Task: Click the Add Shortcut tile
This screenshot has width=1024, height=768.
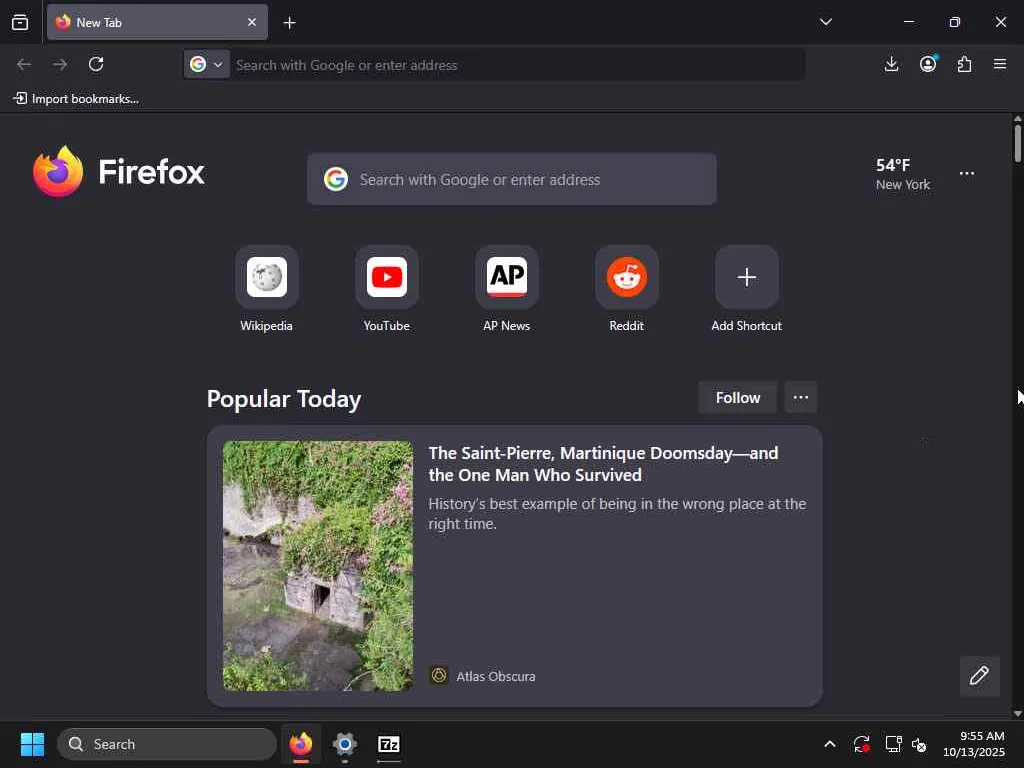Action: 746,289
